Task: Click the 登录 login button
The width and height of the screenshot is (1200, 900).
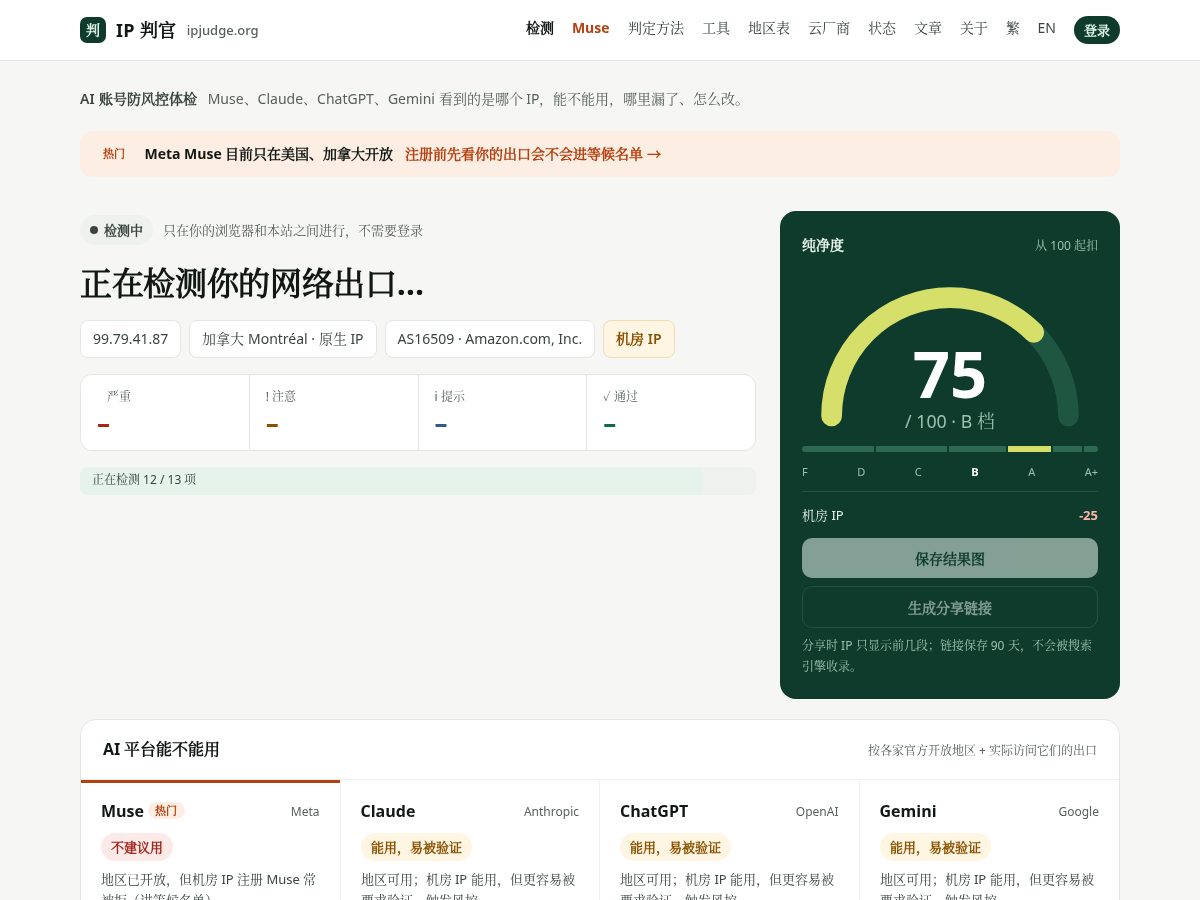Action: [x=1097, y=30]
